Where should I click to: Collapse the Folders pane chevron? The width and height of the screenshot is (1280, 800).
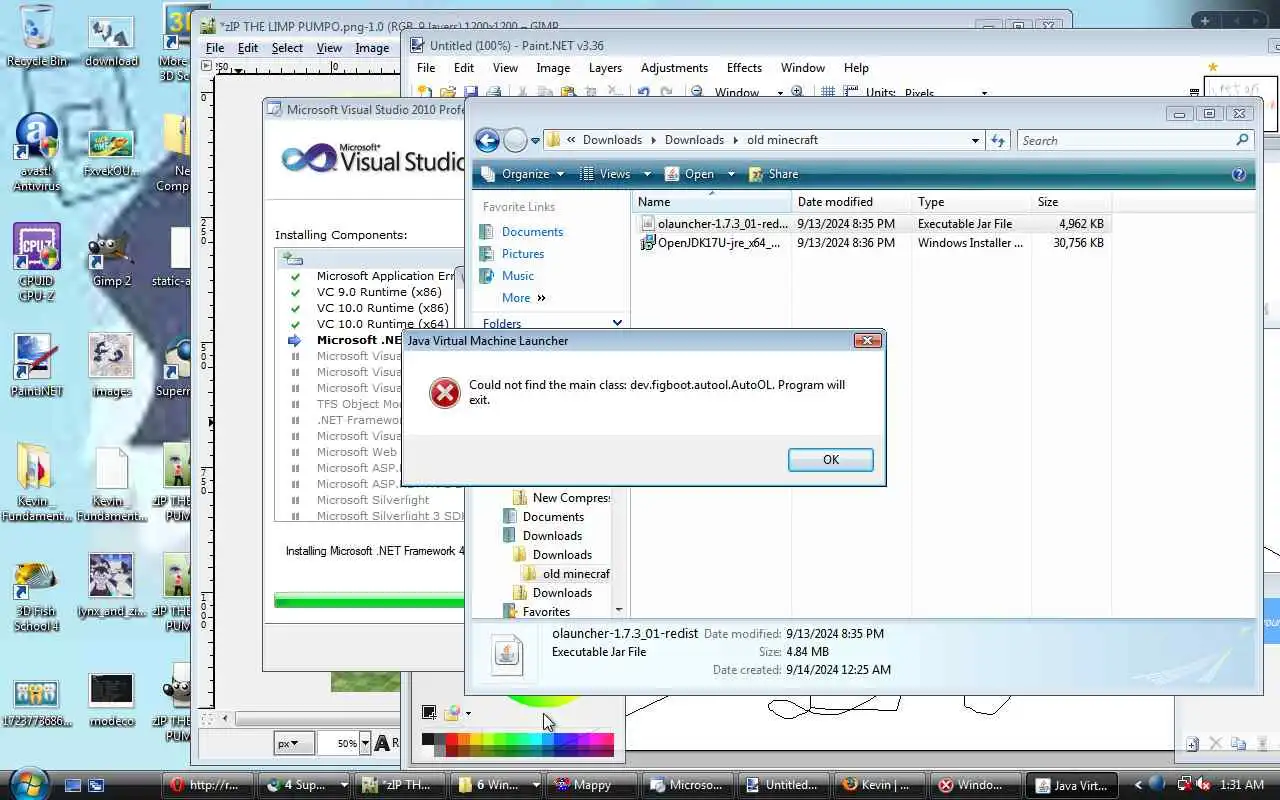click(617, 323)
